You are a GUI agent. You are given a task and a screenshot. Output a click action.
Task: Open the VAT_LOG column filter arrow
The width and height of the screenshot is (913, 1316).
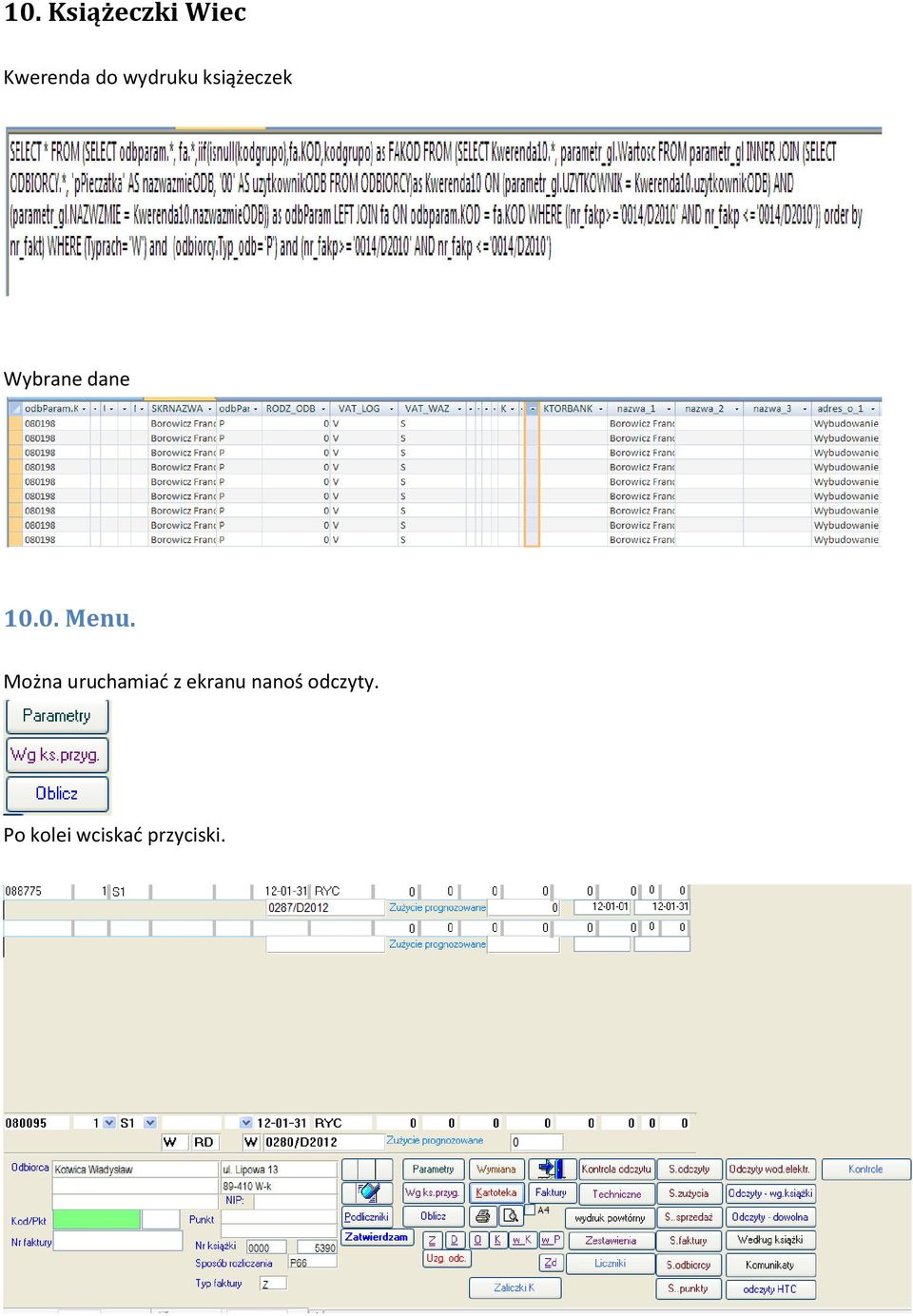pyautogui.click(x=392, y=409)
